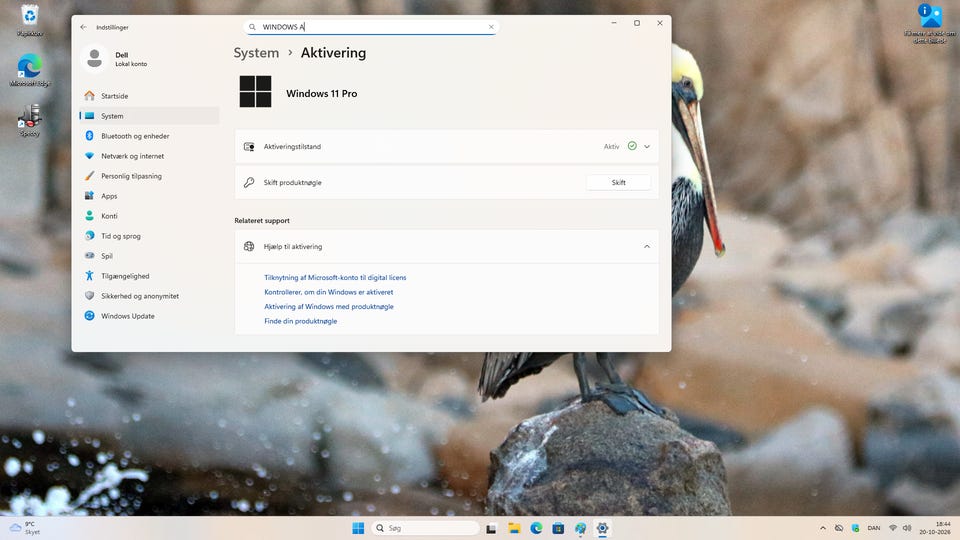This screenshot has width=960, height=540.
Task: Open Startside in the settings sidebar
Action: pos(149,96)
